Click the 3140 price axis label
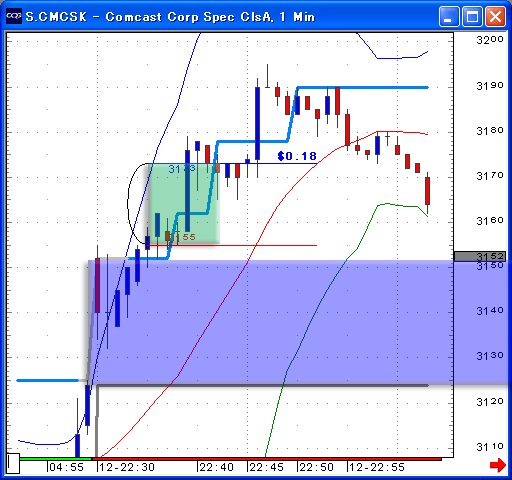The image size is (512, 480). 490,311
